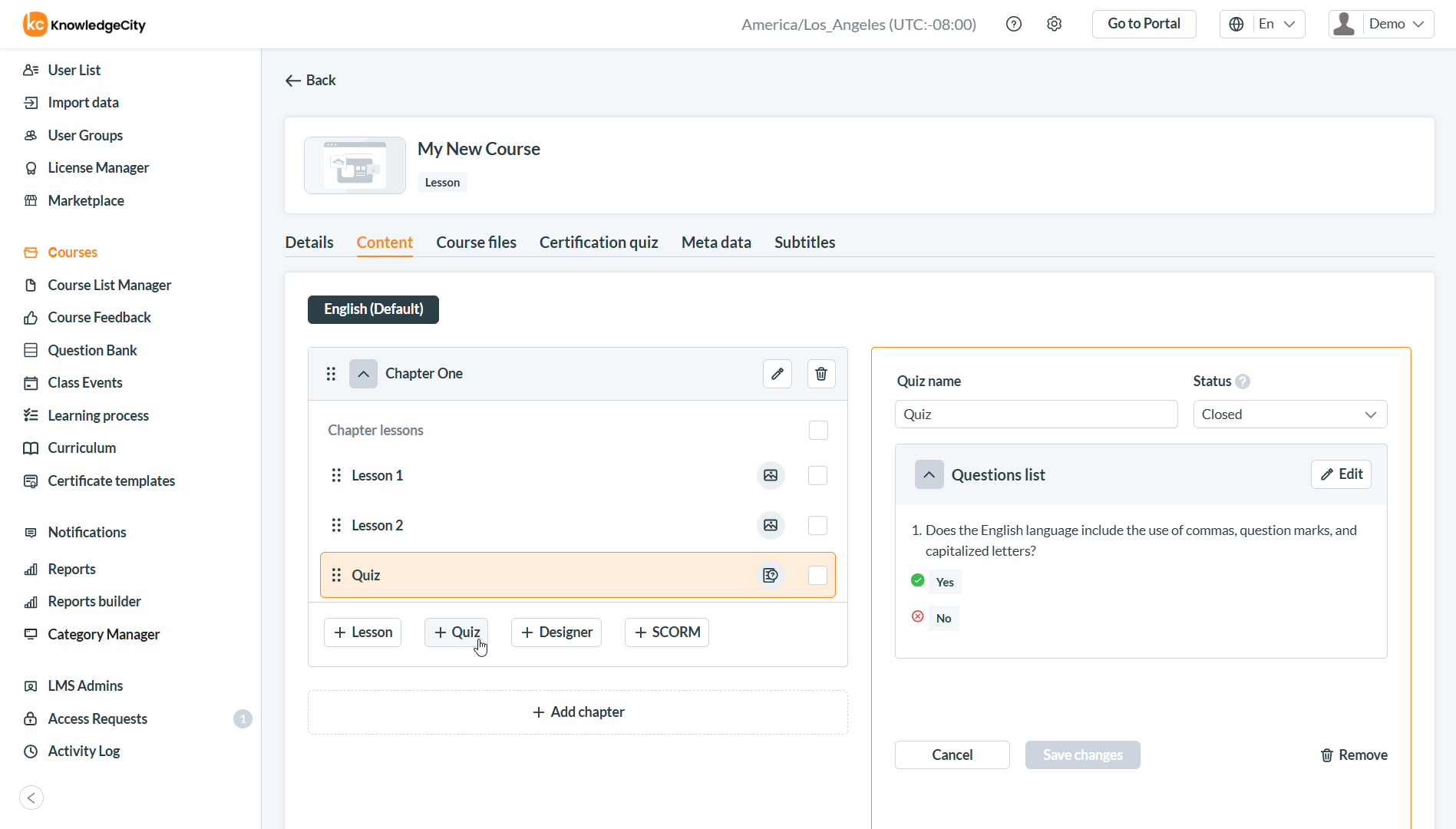Click the pencil edit icon for Chapter One
Image resolution: width=1456 pixels, height=829 pixels.
pos(777,374)
